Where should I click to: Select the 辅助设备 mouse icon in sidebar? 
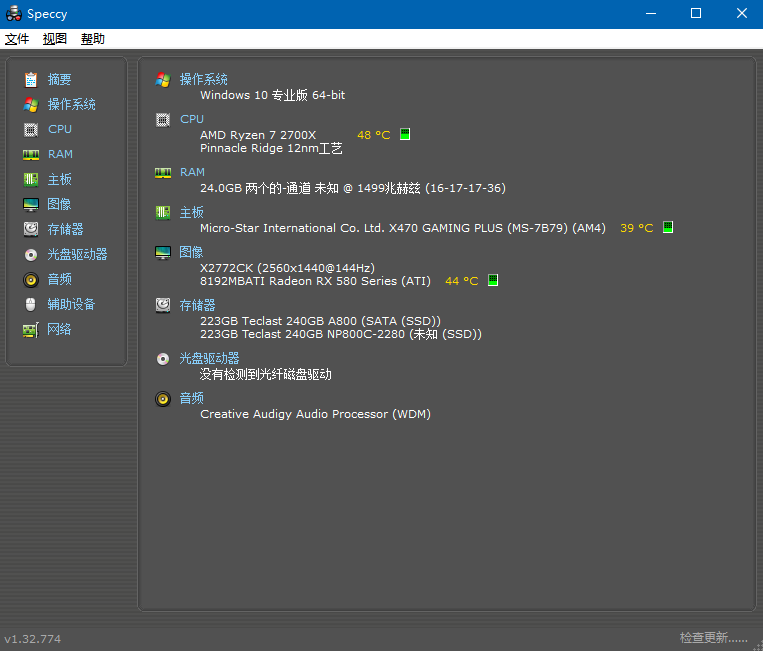pyautogui.click(x=31, y=304)
